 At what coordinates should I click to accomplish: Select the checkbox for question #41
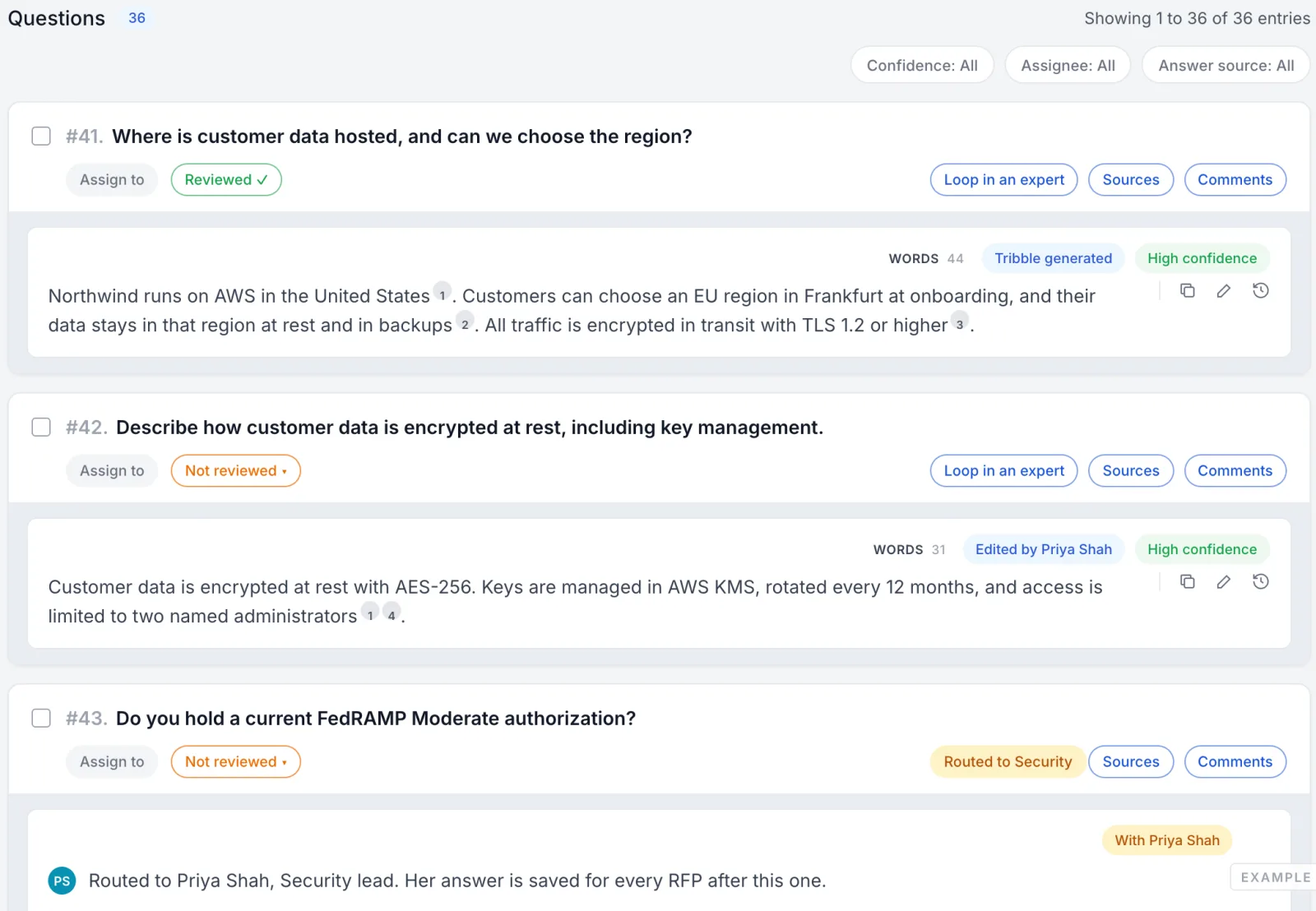pyautogui.click(x=41, y=136)
